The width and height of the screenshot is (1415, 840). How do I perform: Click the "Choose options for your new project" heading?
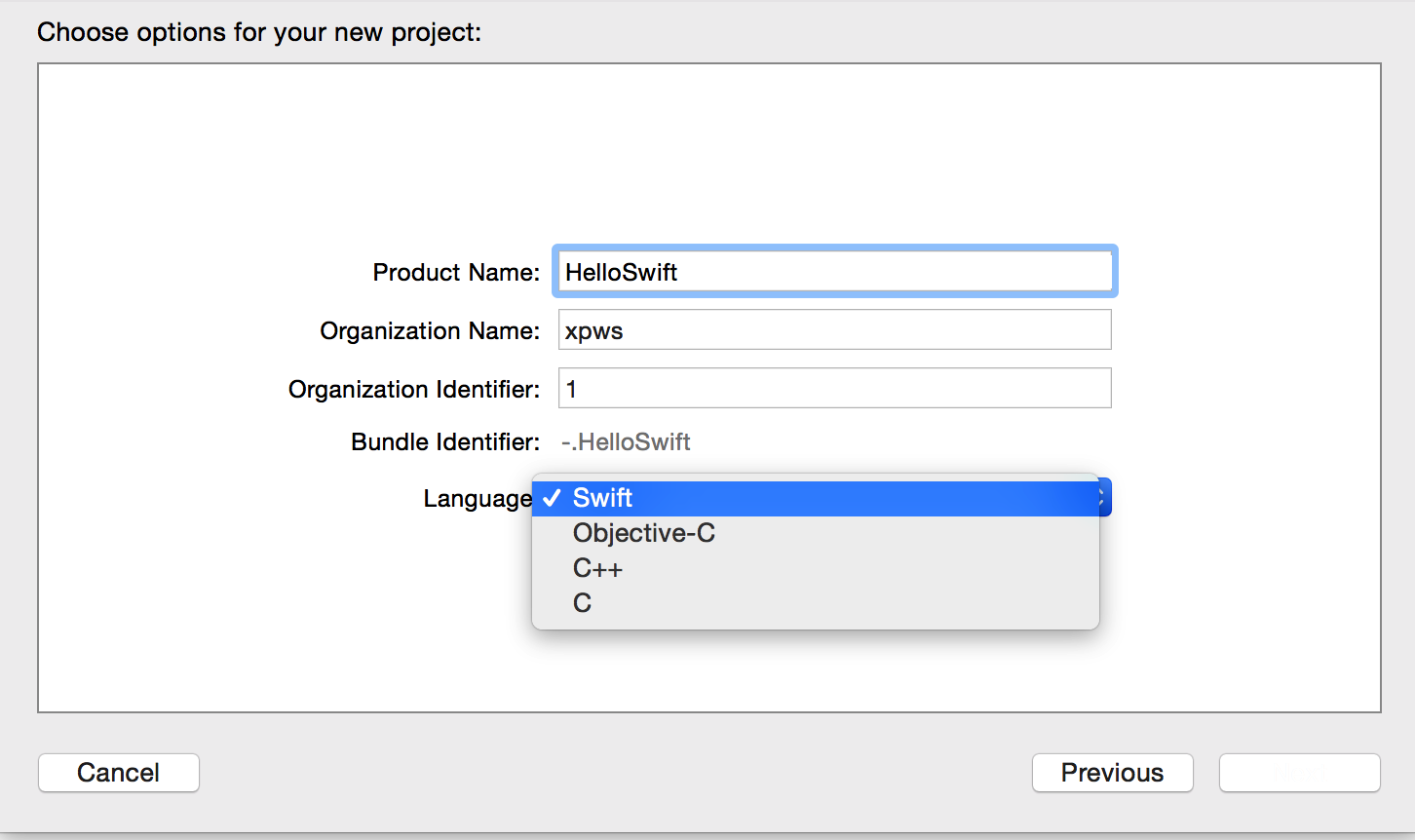tap(259, 32)
